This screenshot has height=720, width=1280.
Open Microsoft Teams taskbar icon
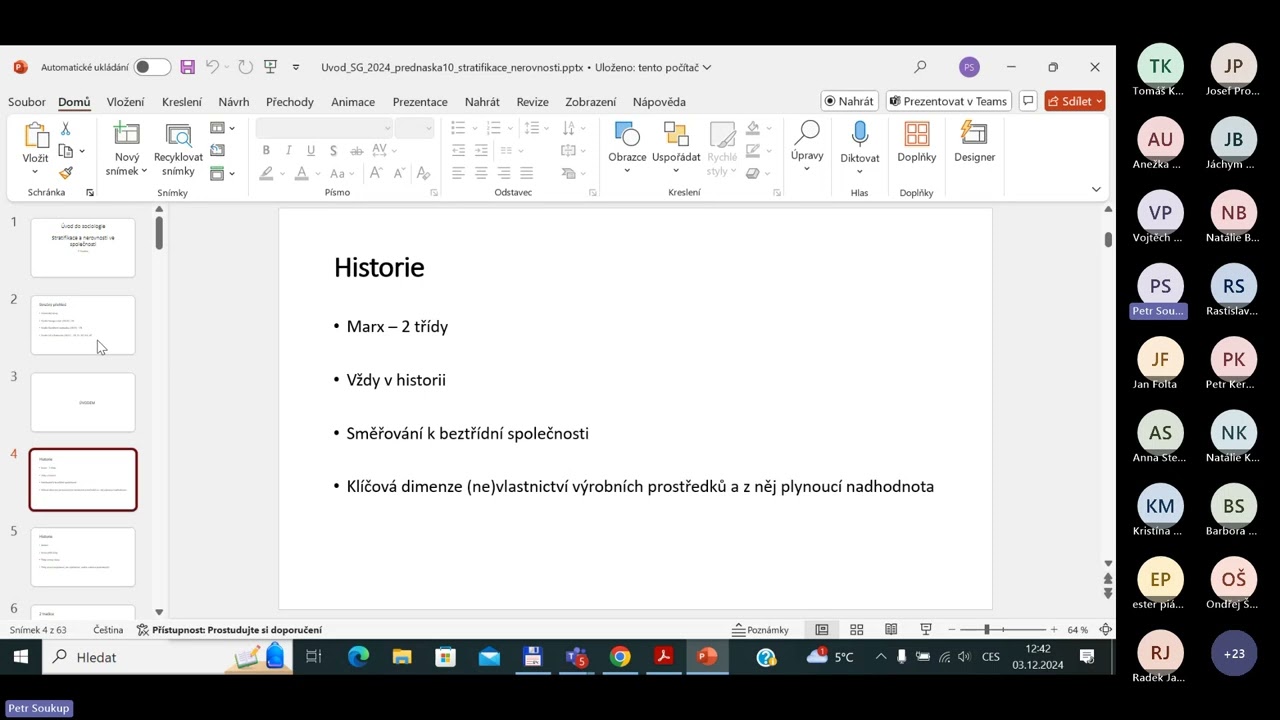[577, 657]
